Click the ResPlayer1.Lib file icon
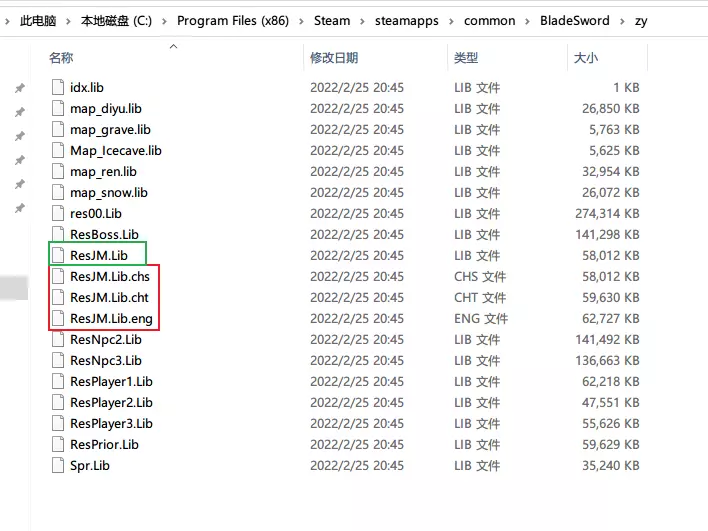Screen dimensions: 708x531 [x=58, y=381]
